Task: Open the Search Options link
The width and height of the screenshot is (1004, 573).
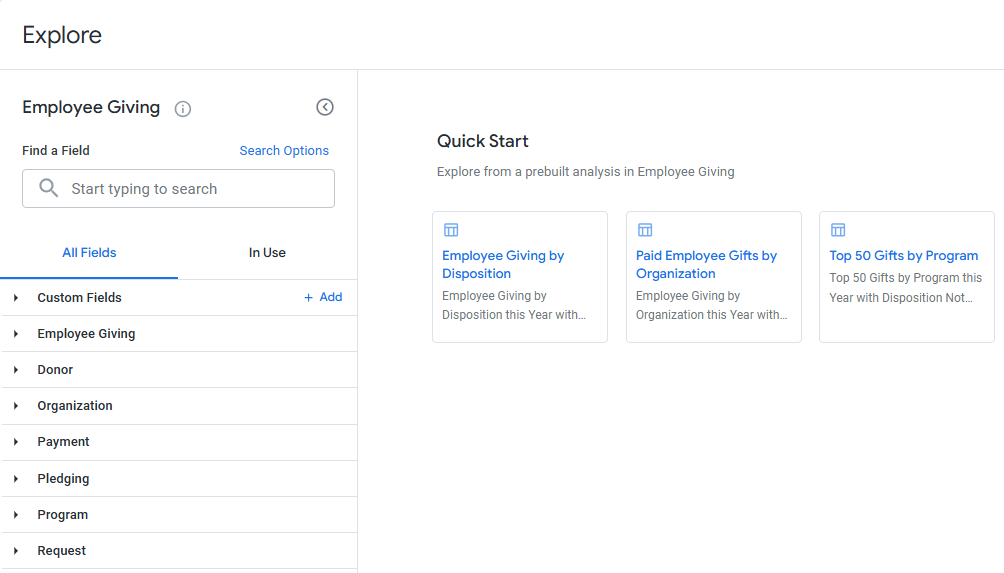Action: pos(284,150)
